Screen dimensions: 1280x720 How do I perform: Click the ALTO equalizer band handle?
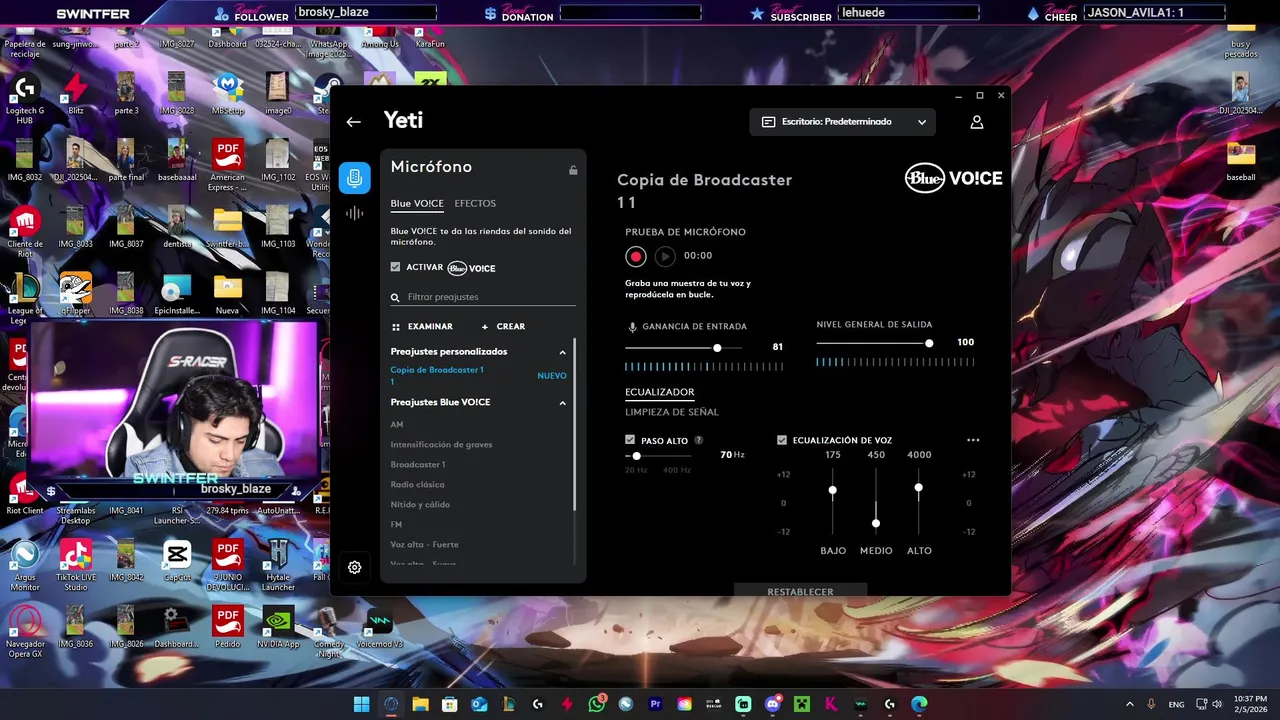tap(919, 488)
